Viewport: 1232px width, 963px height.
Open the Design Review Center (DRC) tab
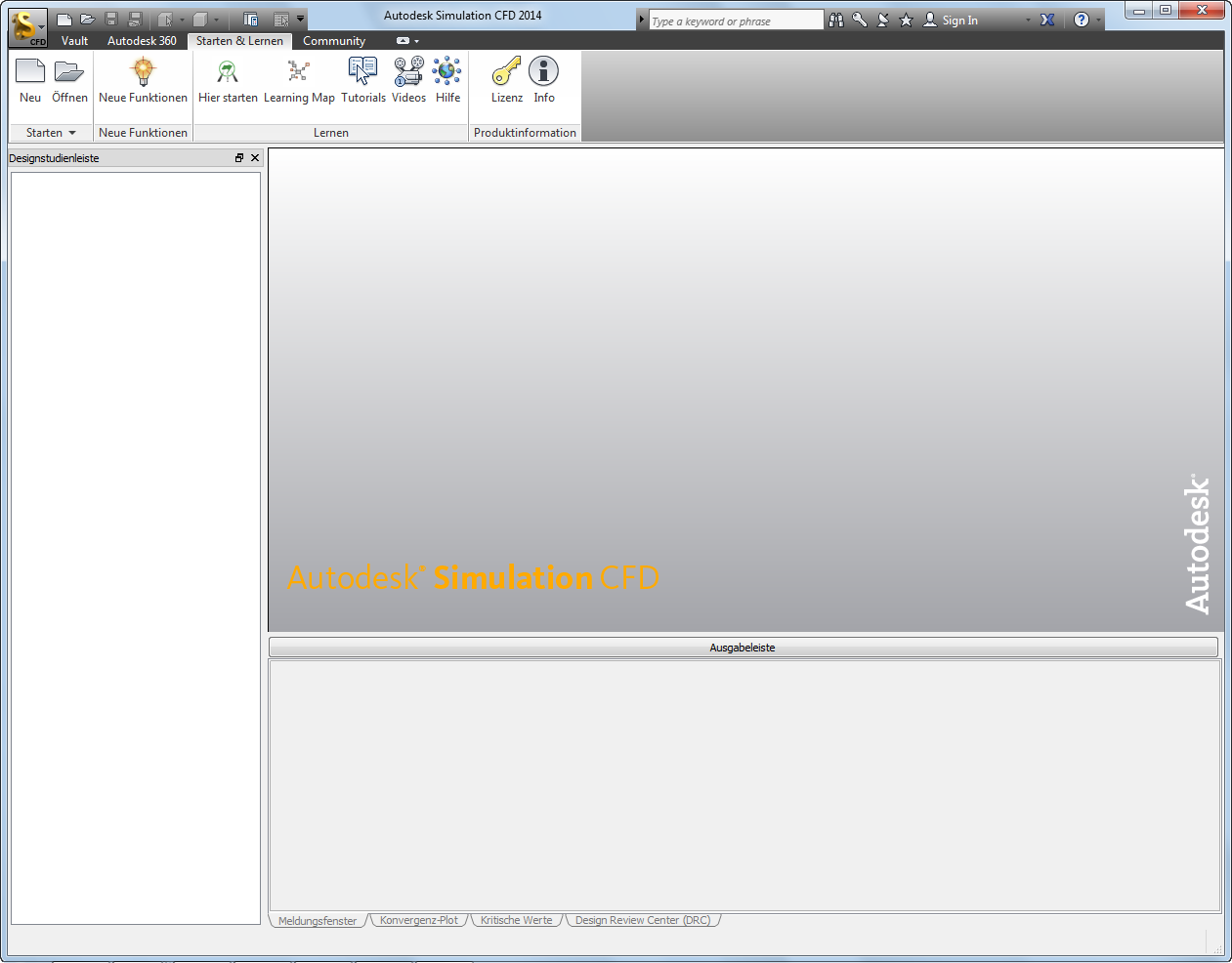pos(643,920)
